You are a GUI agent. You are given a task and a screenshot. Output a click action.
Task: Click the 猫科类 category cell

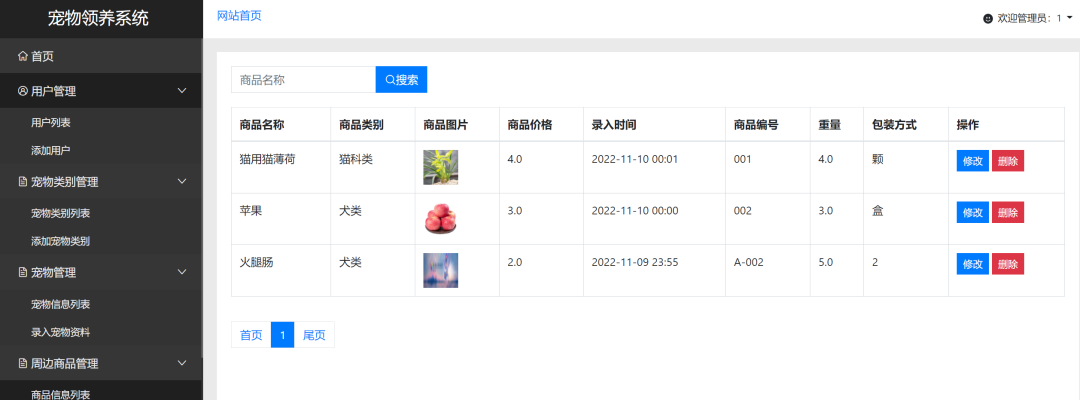pos(356,159)
